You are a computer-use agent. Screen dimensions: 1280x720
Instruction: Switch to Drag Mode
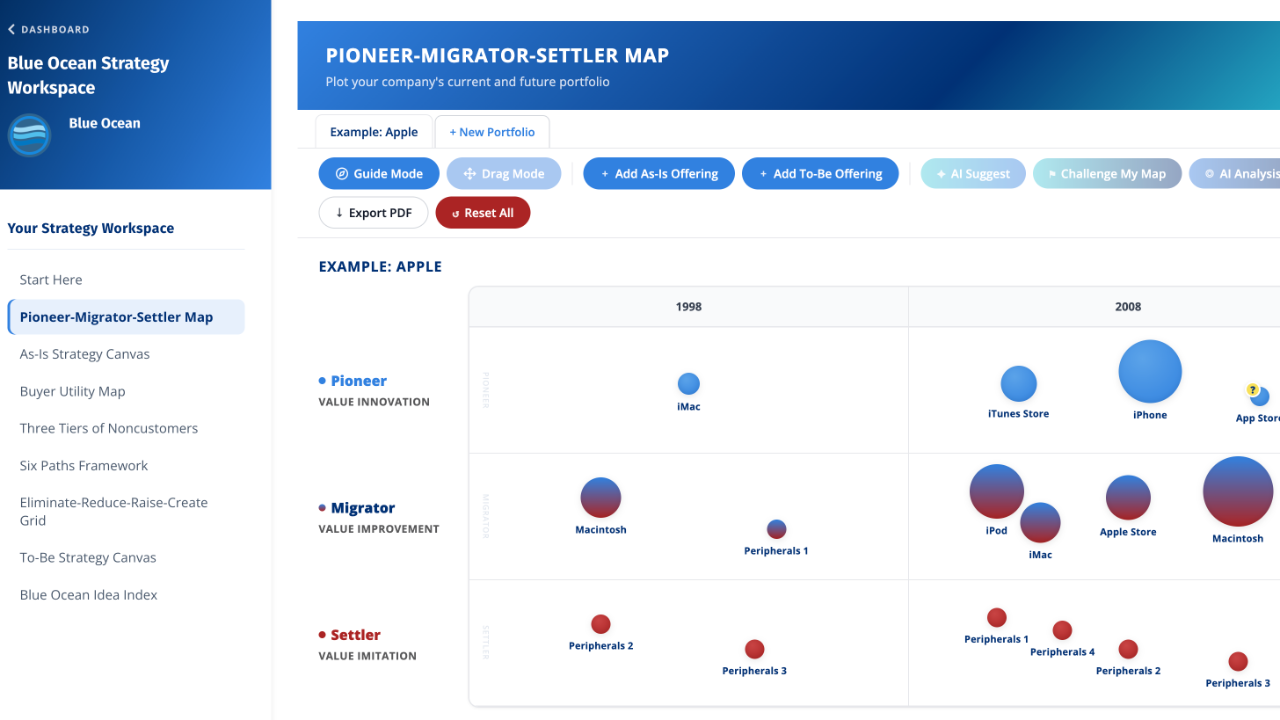(504, 173)
